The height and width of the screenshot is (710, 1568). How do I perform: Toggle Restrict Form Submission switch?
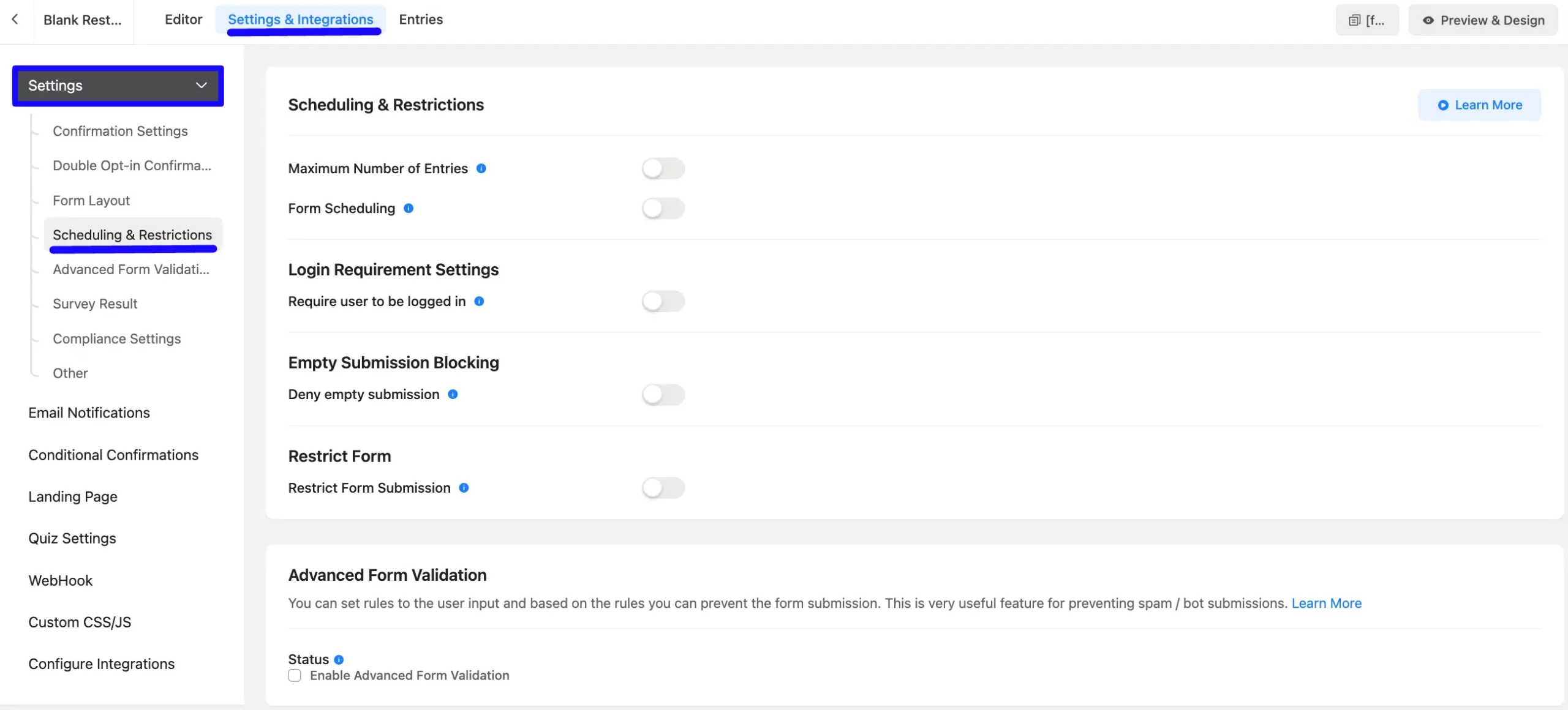click(x=663, y=488)
